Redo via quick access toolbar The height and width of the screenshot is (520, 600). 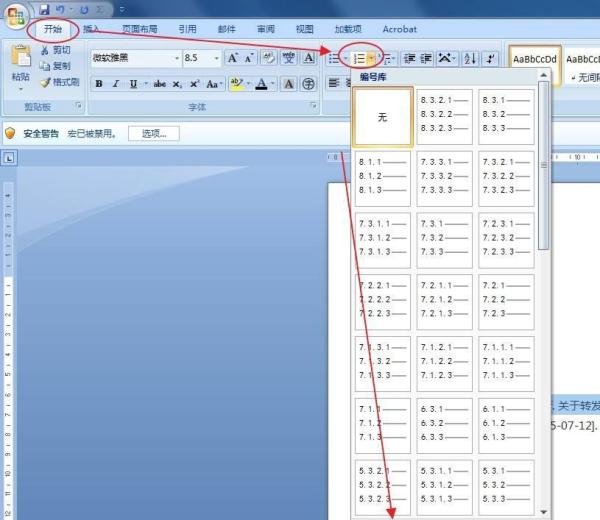click(x=85, y=9)
